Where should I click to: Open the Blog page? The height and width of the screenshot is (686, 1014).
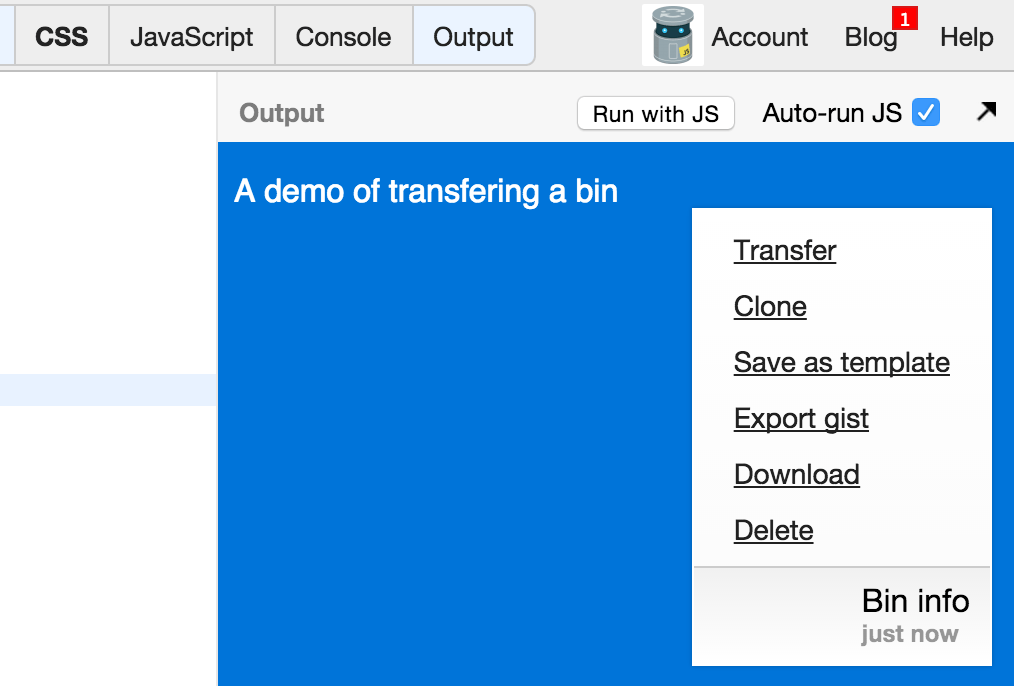point(869,37)
